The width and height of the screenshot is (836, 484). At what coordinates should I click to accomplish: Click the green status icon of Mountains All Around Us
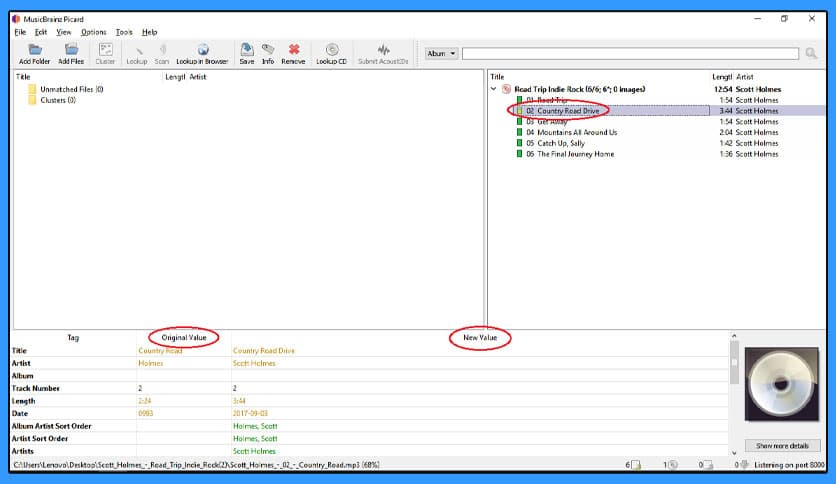click(x=519, y=132)
